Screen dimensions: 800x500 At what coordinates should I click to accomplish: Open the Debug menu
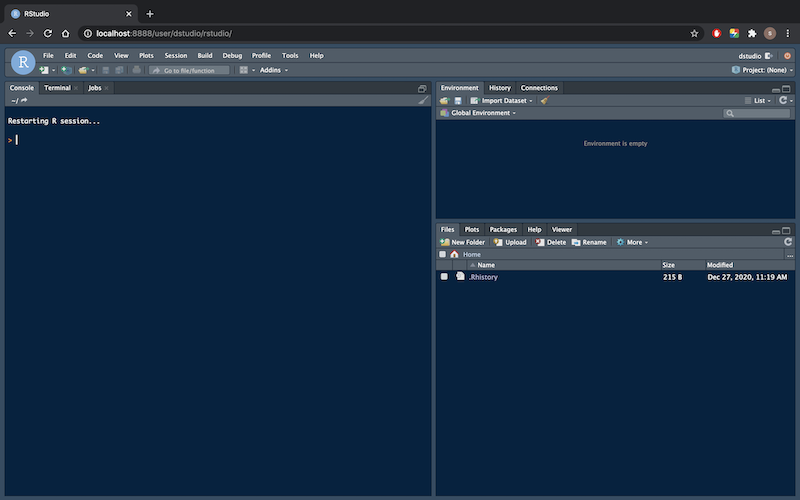pyautogui.click(x=232, y=56)
